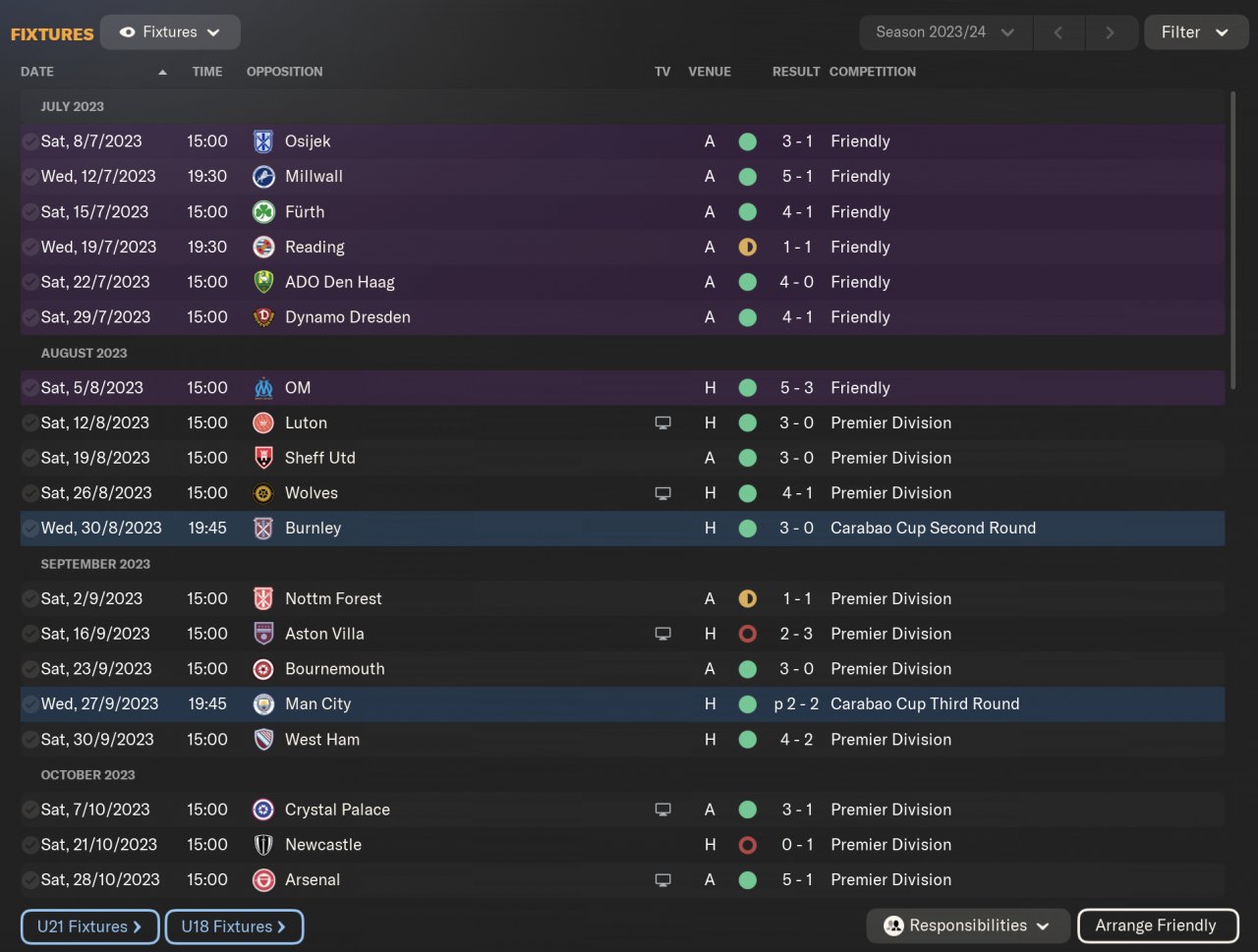Open U21 Fixtures
Viewport: 1258px width, 952px height.
[x=89, y=926]
